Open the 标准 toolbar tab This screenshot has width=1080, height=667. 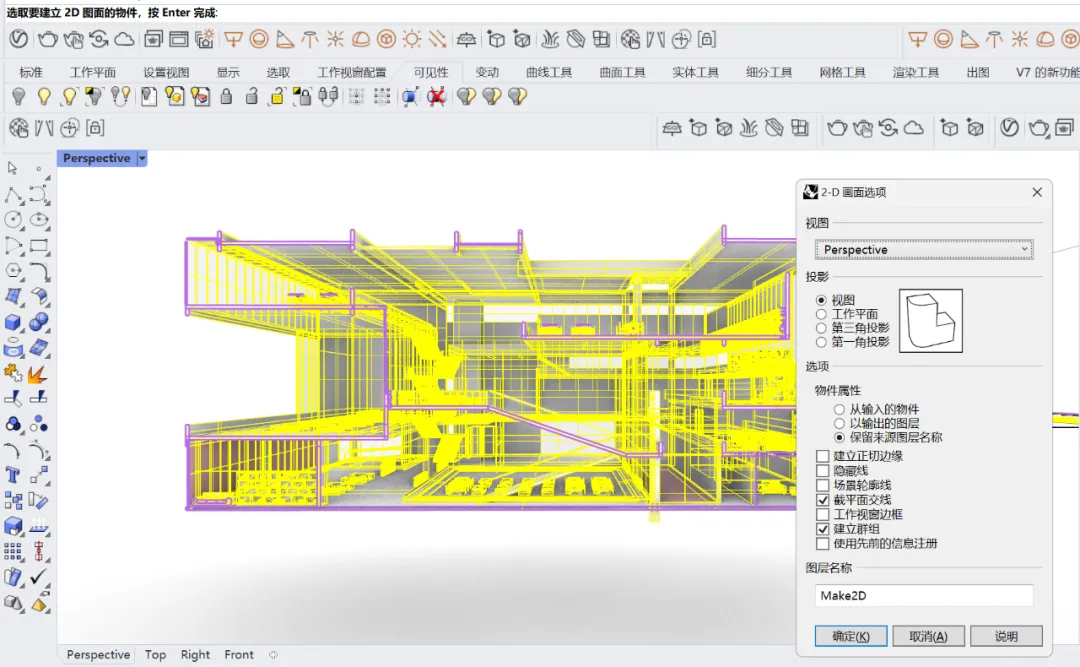click(x=30, y=72)
